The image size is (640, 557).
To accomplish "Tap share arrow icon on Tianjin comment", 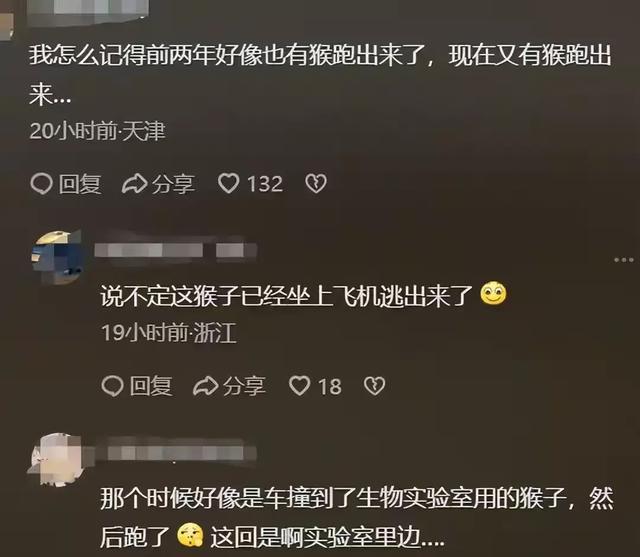I will pyautogui.click(x=134, y=184).
